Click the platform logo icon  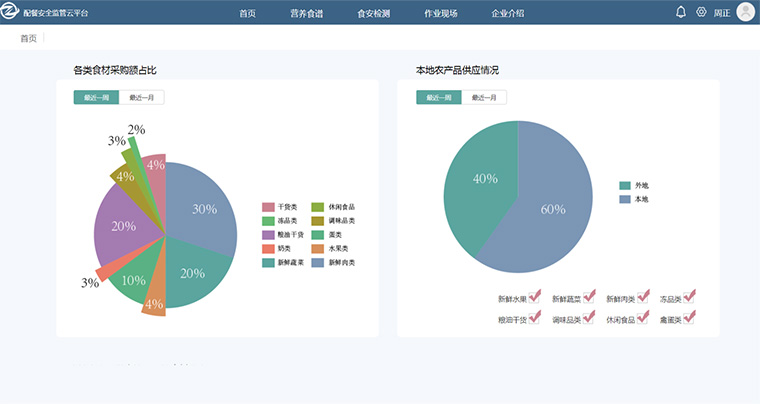tap(11, 12)
